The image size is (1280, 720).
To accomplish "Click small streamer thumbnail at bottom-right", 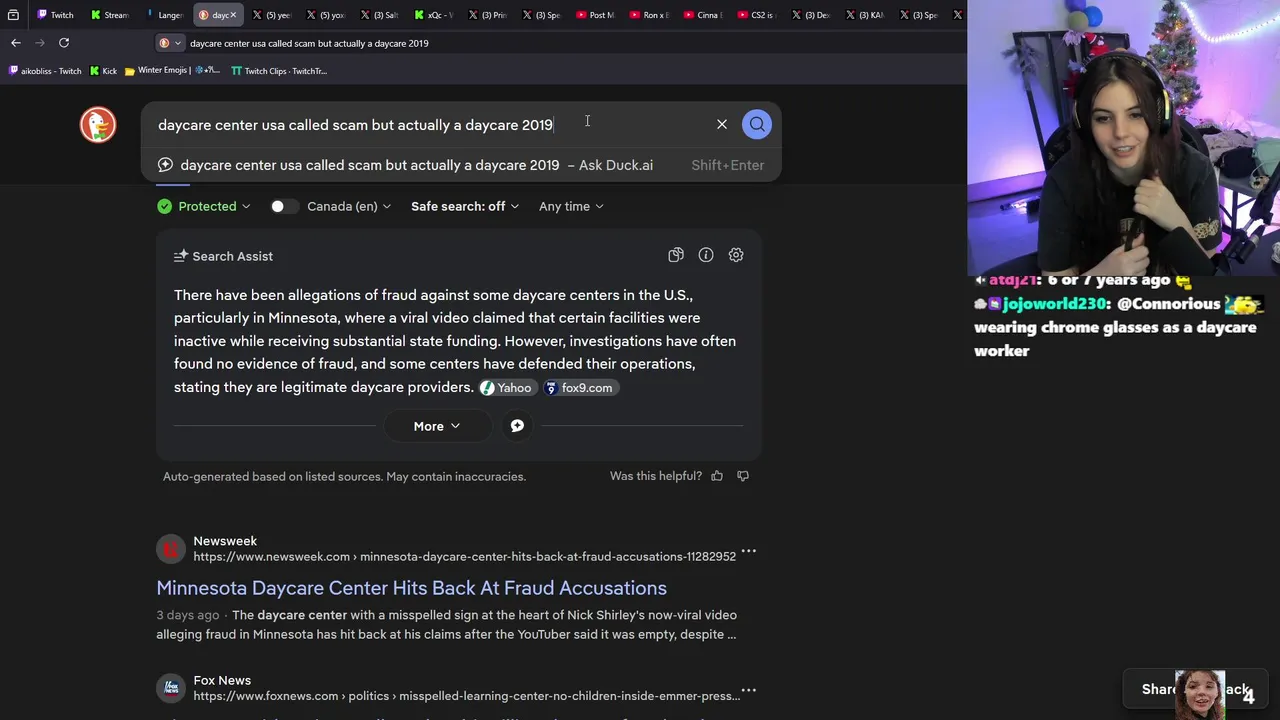I will (1200, 695).
